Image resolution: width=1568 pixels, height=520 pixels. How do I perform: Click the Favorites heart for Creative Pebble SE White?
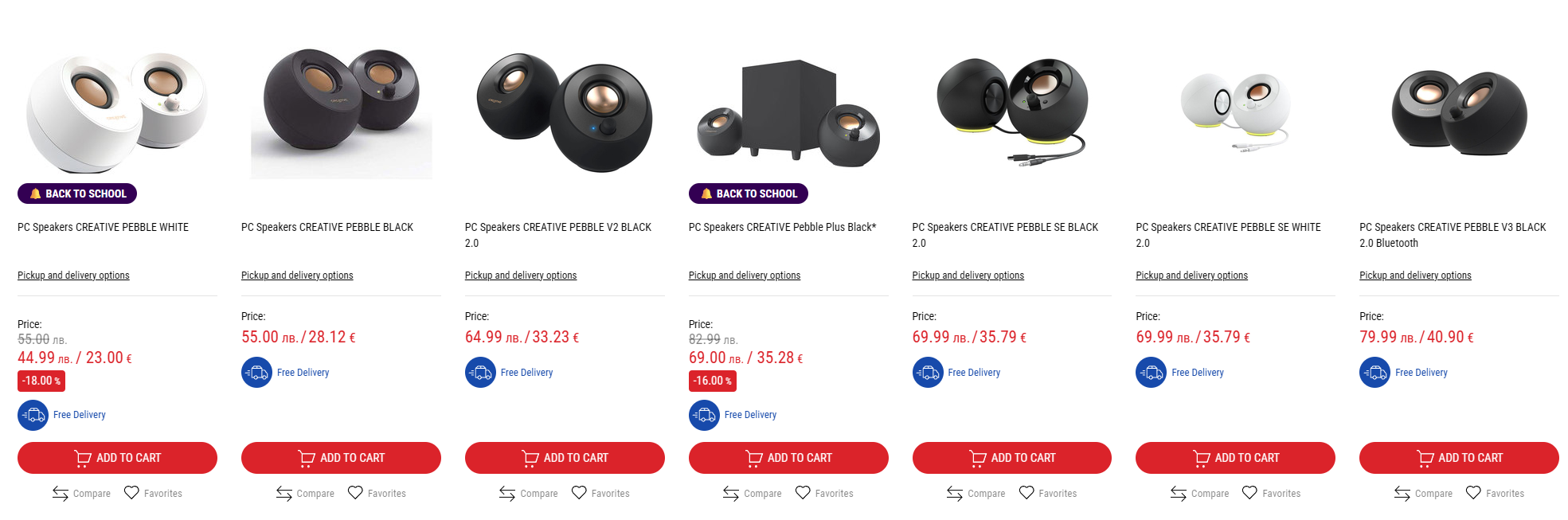tap(1249, 493)
